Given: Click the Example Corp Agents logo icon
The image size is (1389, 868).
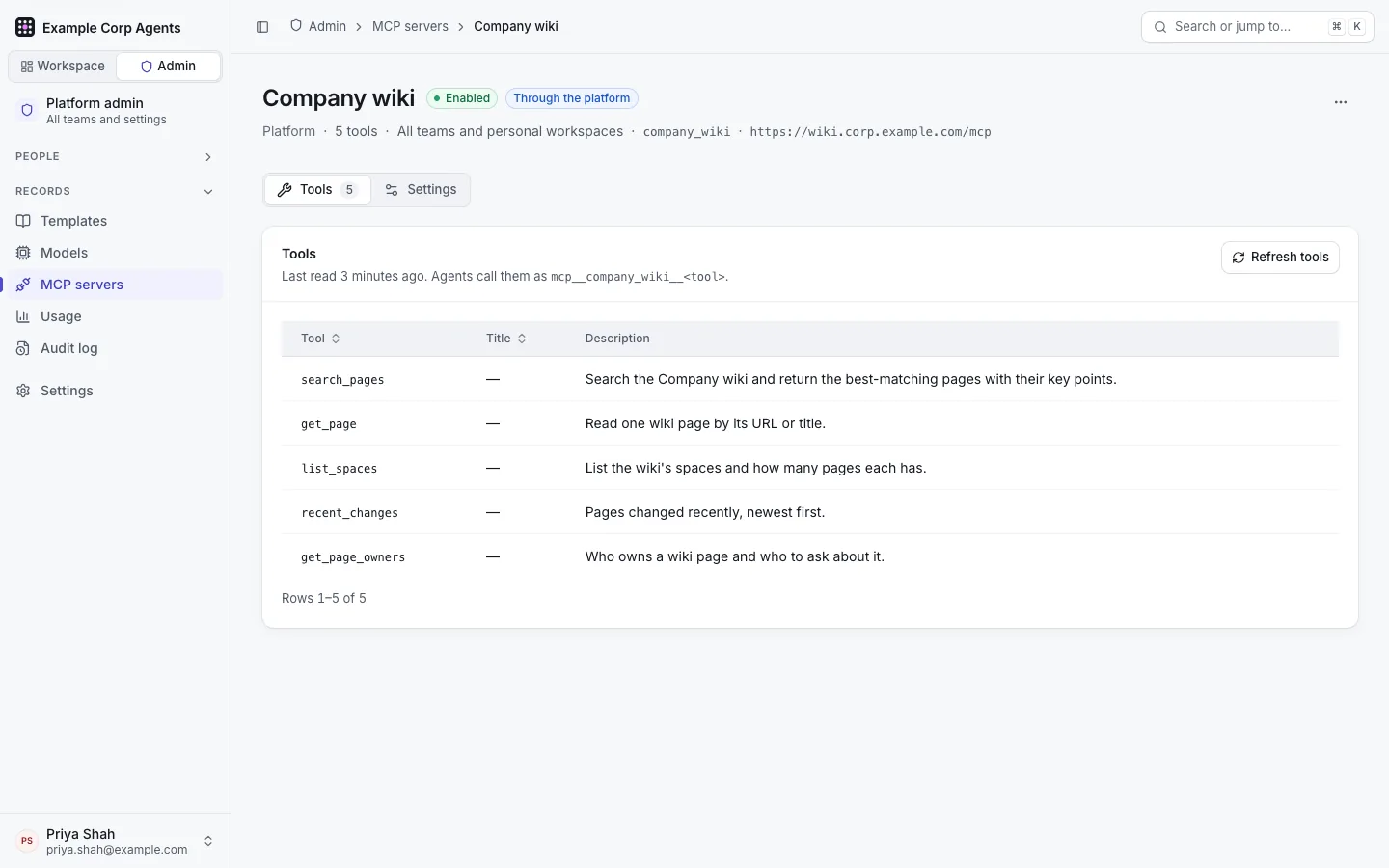Looking at the screenshot, I should [25, 27].
